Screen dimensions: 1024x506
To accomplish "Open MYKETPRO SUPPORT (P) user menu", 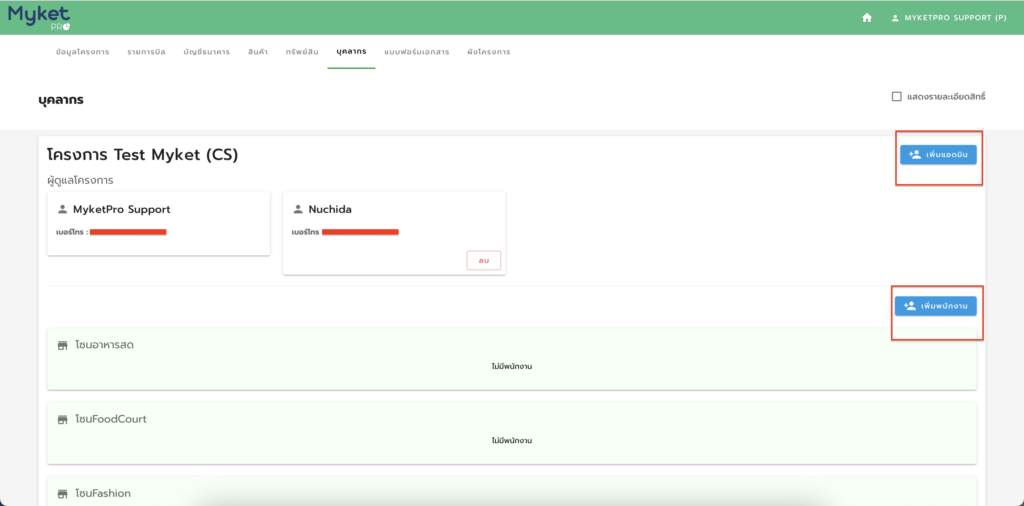I will pyautogui.click(x=948, y=18).
